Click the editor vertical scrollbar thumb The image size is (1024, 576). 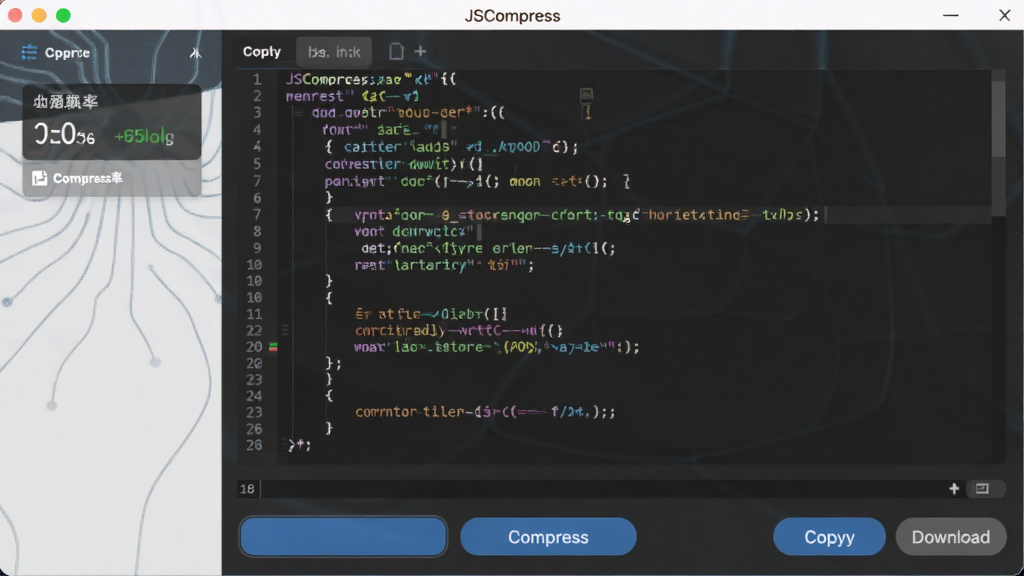(x=998, y=119)
